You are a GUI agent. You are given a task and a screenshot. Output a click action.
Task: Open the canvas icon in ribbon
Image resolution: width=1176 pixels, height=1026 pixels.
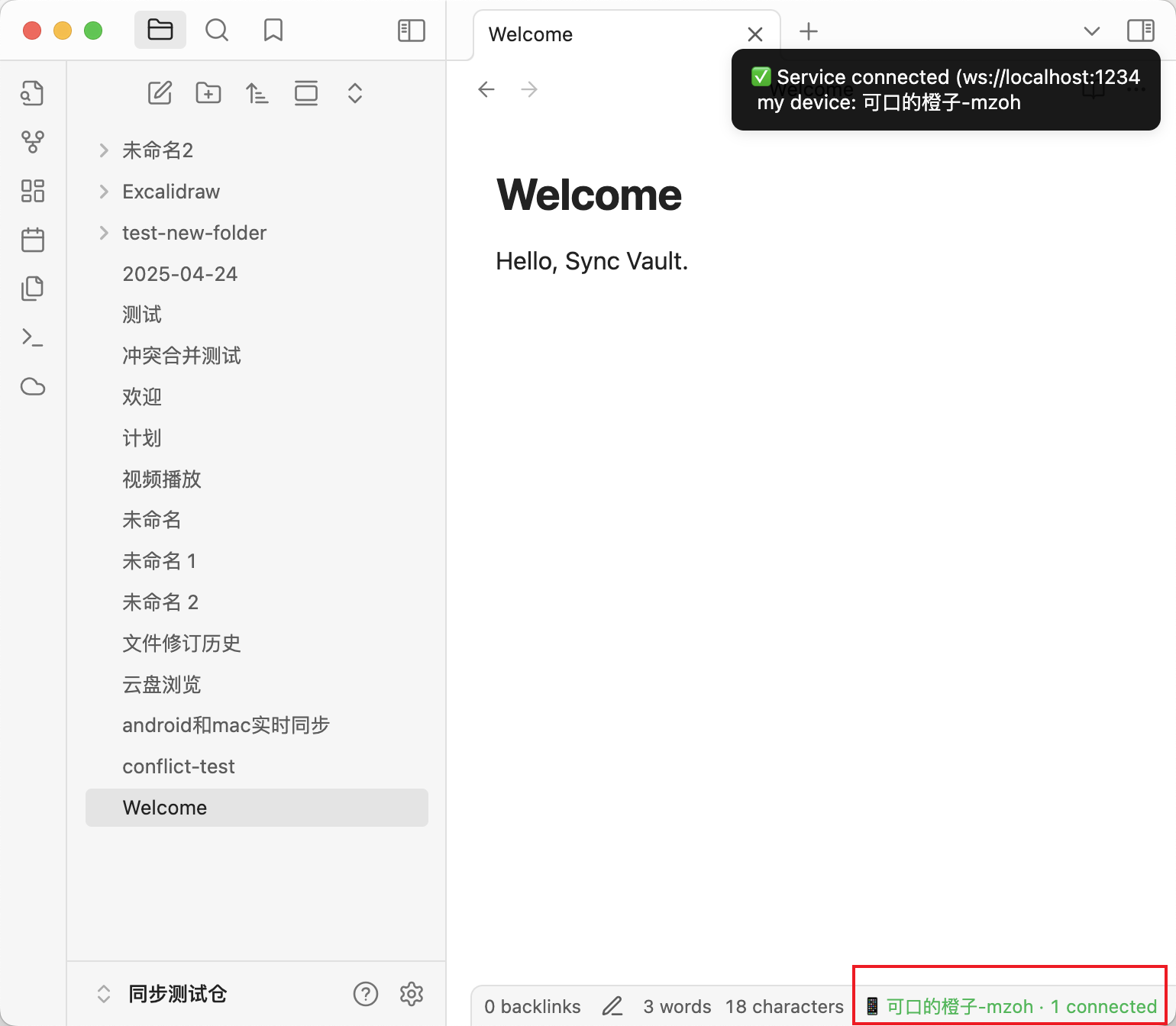tap(33, 191)
